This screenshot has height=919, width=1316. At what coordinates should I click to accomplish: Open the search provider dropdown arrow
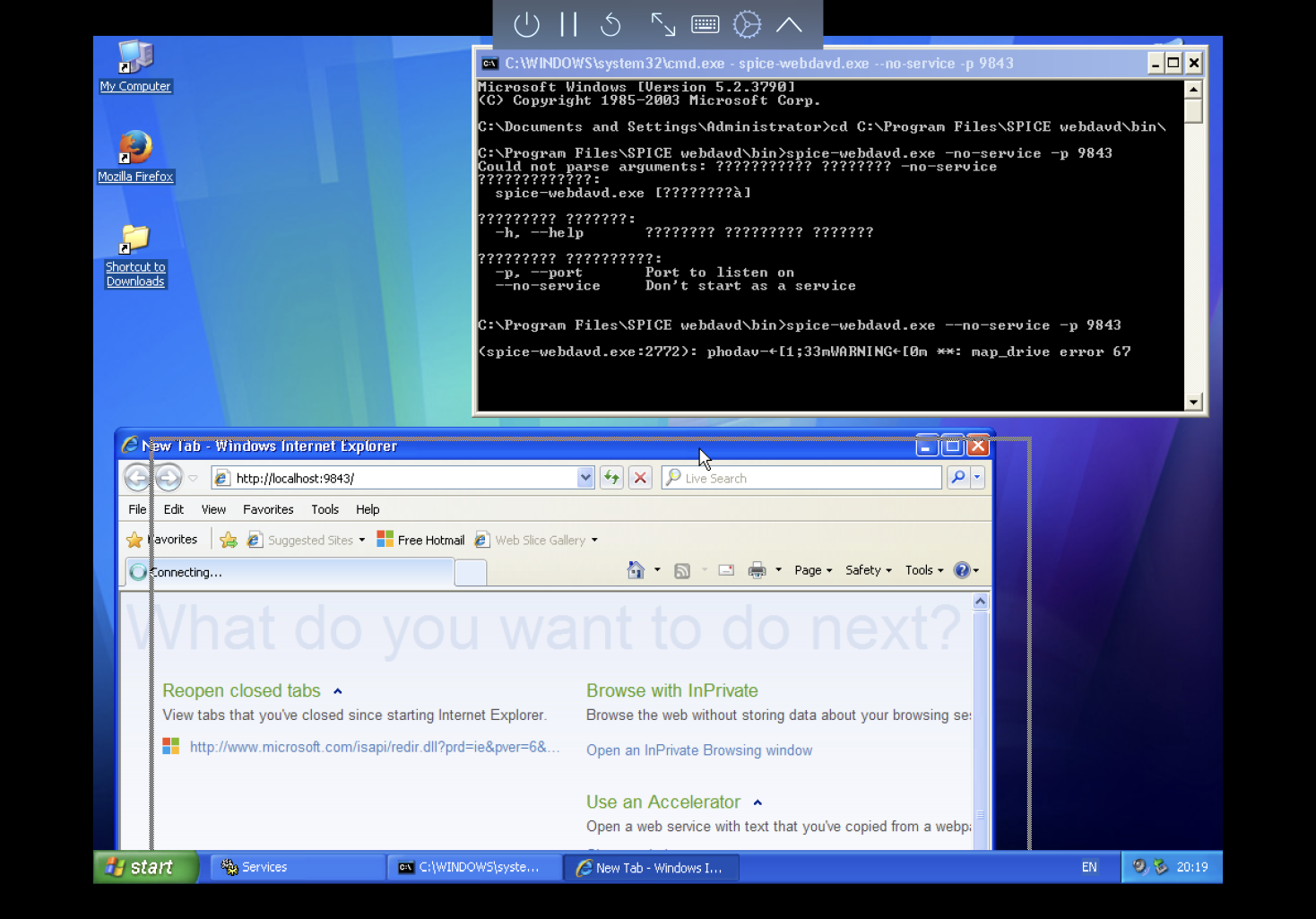[x=977, y=478]
